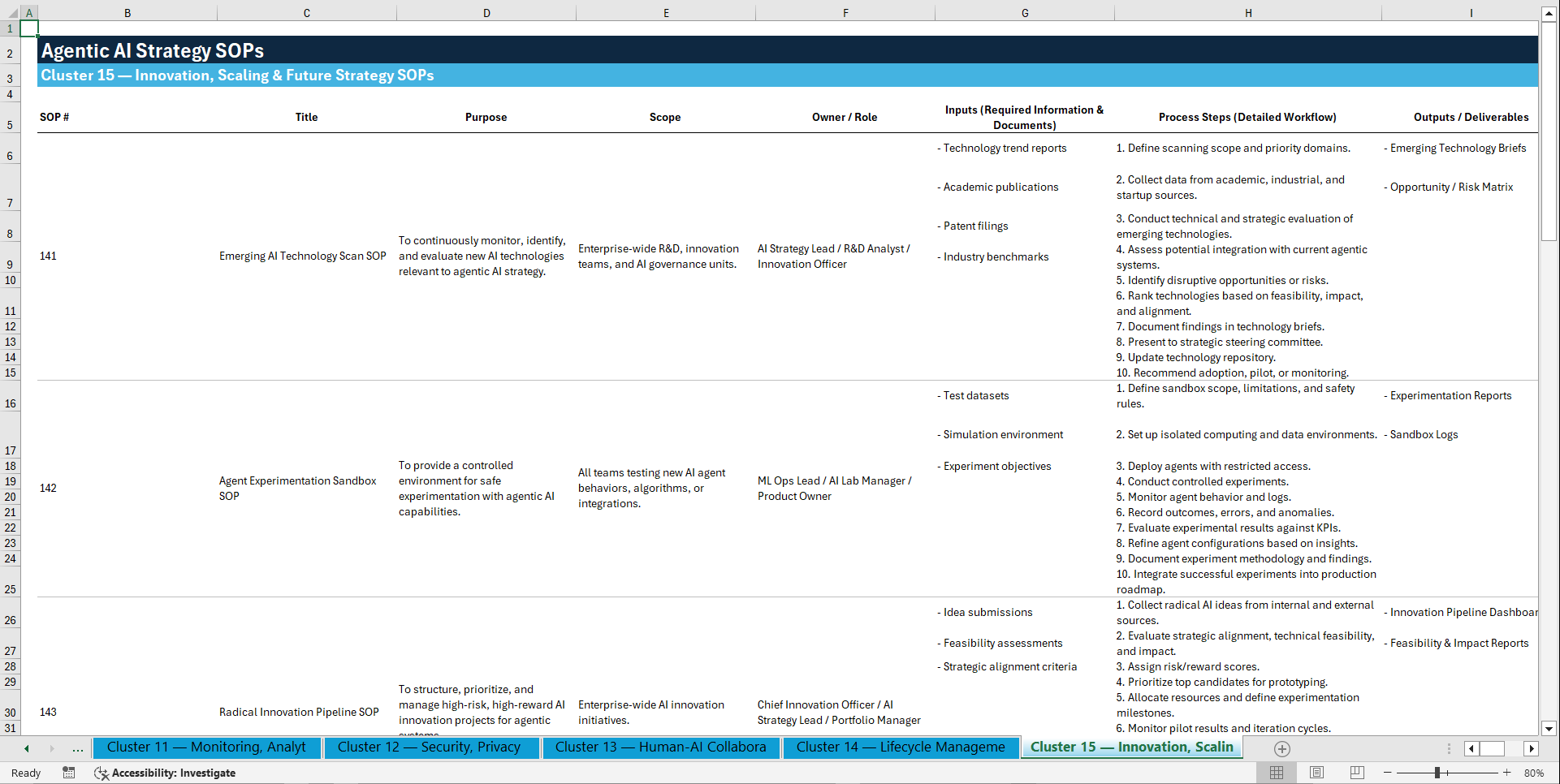Select column C header
Image resolution: width=1560 pixels, height=784 pixels.
[306, 12]
